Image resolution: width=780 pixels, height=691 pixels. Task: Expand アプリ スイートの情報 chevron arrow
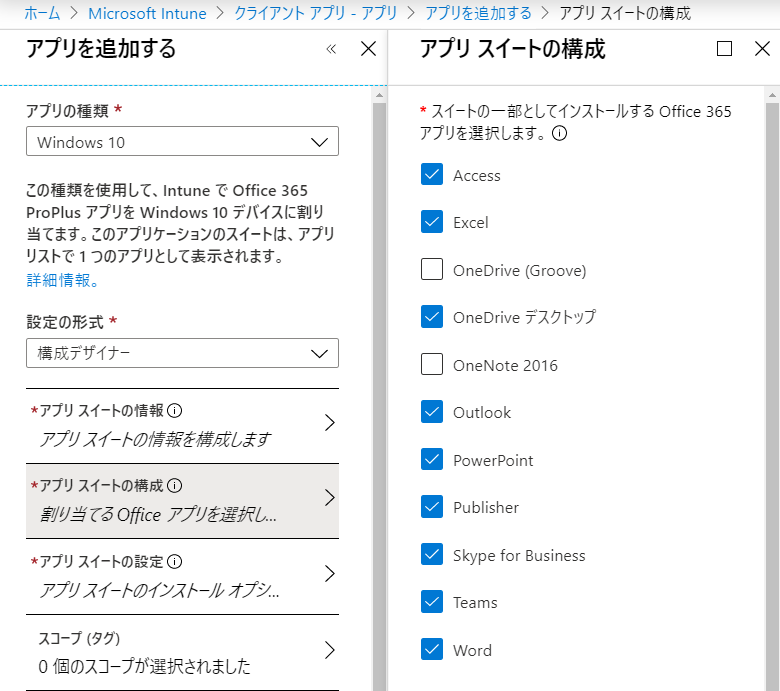329,423
